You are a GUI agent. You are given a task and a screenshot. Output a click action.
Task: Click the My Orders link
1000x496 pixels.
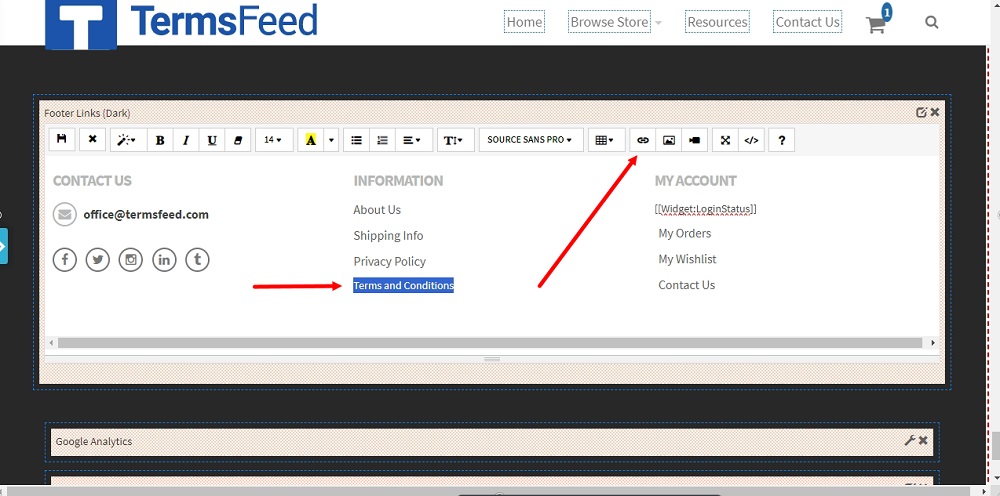[684, 233]
